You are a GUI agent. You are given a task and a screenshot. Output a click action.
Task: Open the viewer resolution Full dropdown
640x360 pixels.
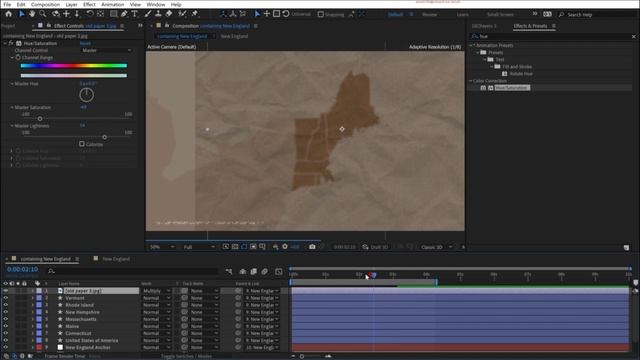(199, 247)
